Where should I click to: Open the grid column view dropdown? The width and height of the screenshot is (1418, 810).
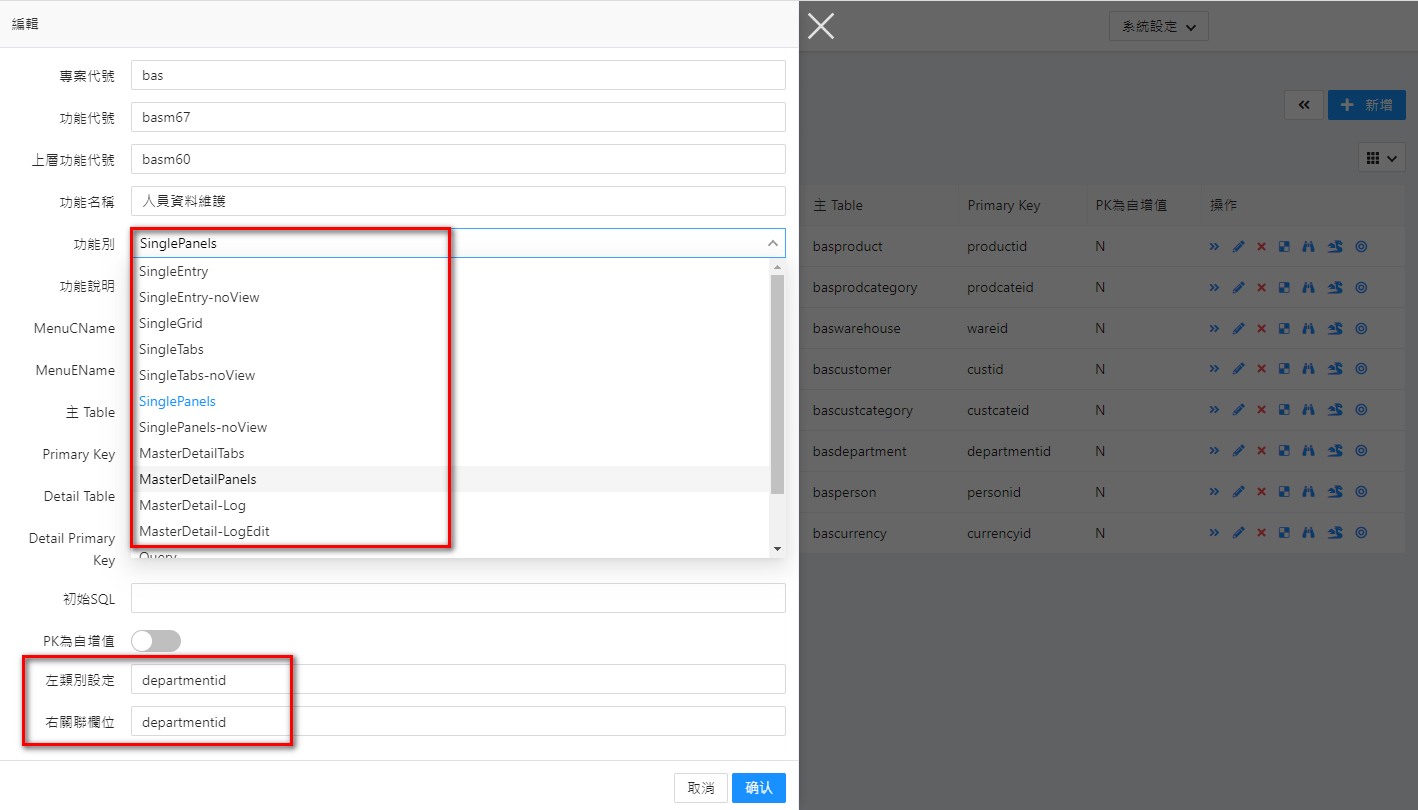click(1382, 158)
